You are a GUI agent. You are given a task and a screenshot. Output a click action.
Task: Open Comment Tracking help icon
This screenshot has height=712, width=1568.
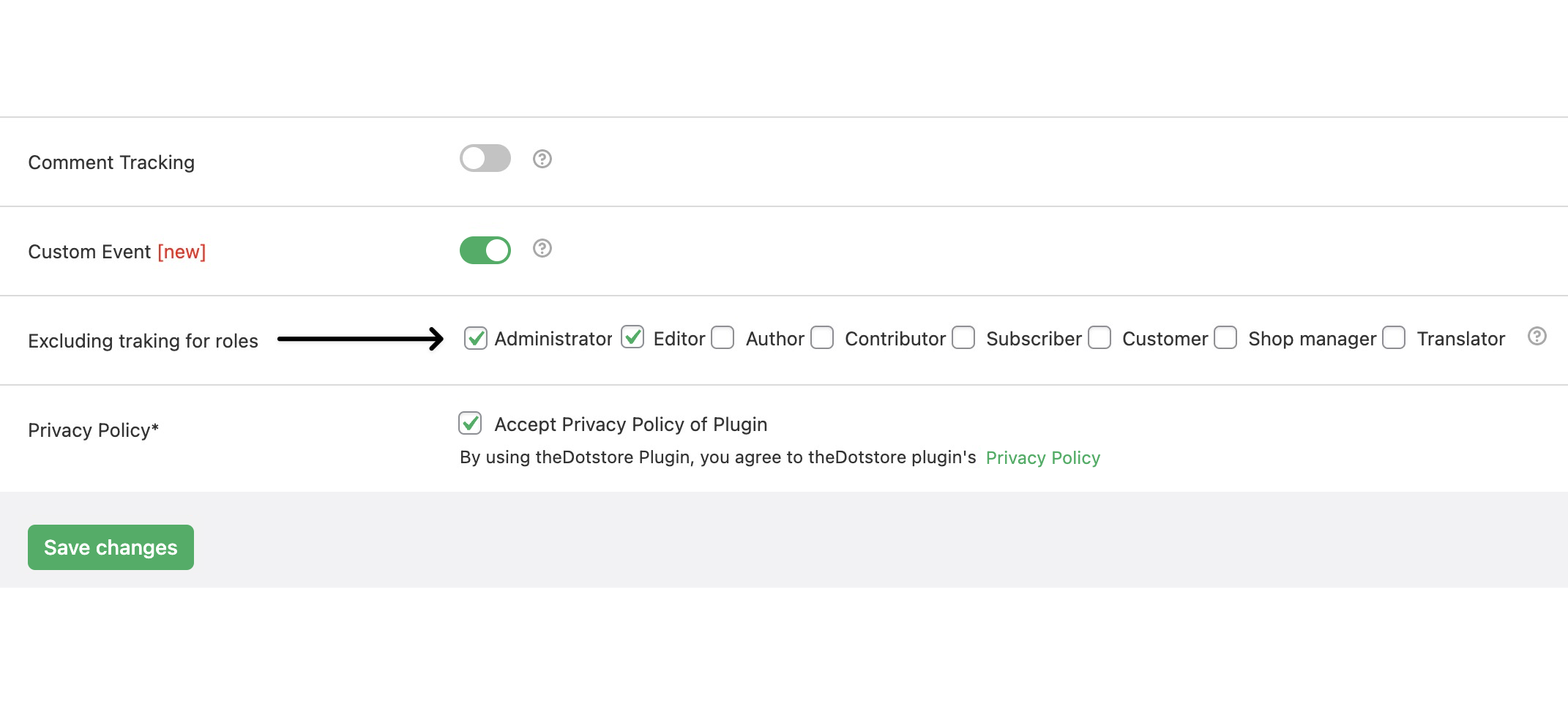pos(542,159)
